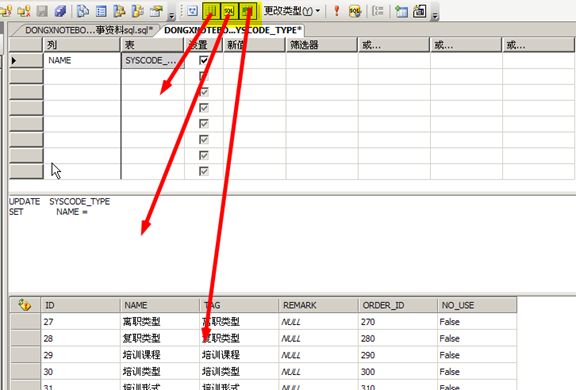The image size is (576, 390).
Task: Click TAG cell 培训类型
Action: click(x=239, y=372)
